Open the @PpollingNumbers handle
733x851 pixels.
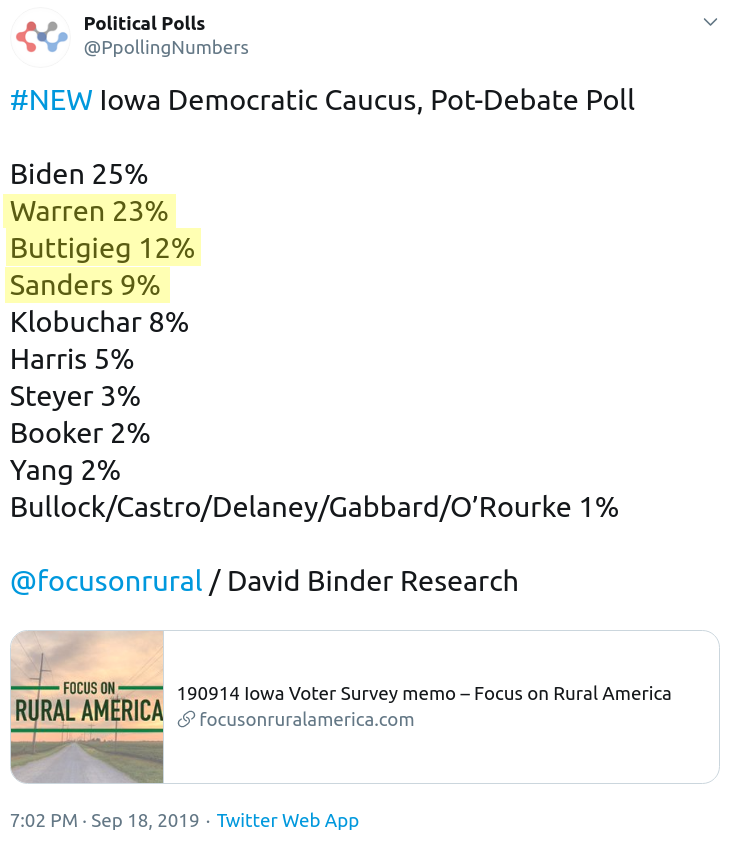click(166, 48)
